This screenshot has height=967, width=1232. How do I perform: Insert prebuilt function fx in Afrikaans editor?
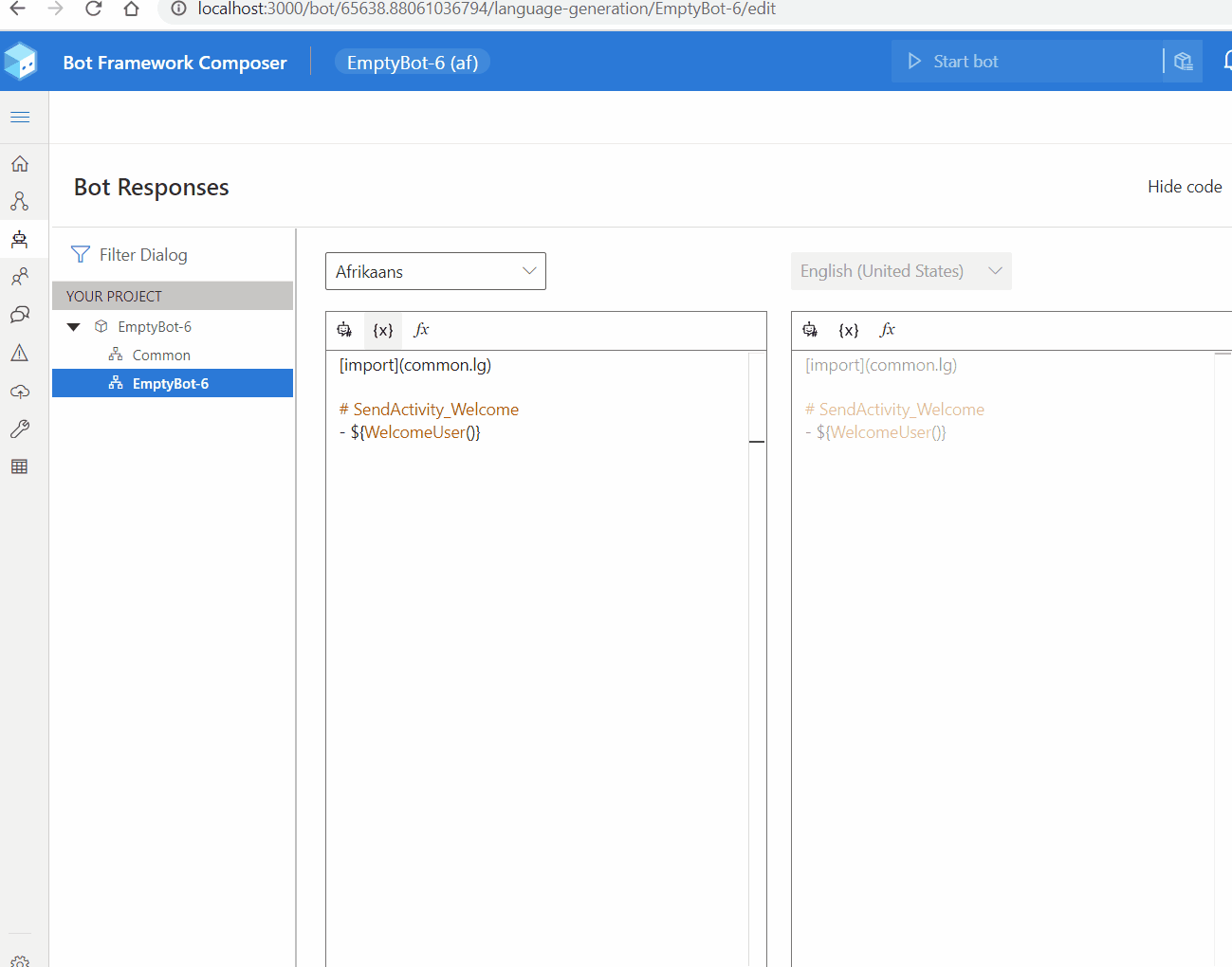(x=422, y=330)
